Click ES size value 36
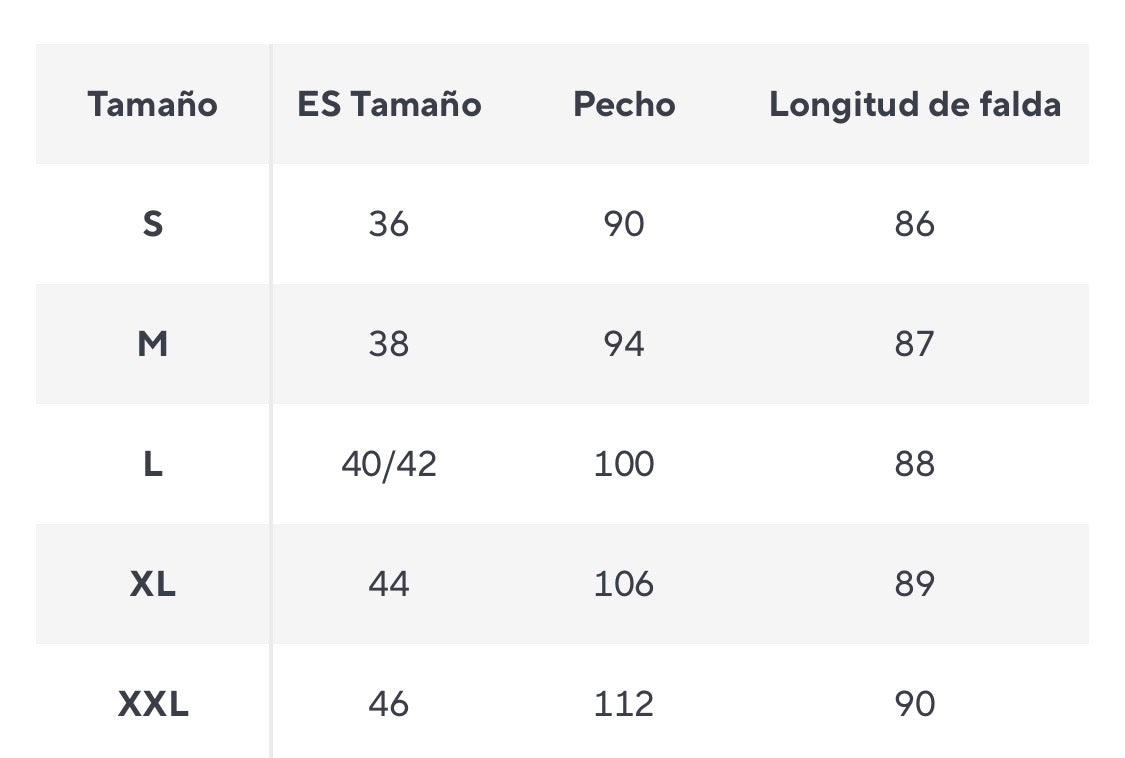 [x=389, y=224]
